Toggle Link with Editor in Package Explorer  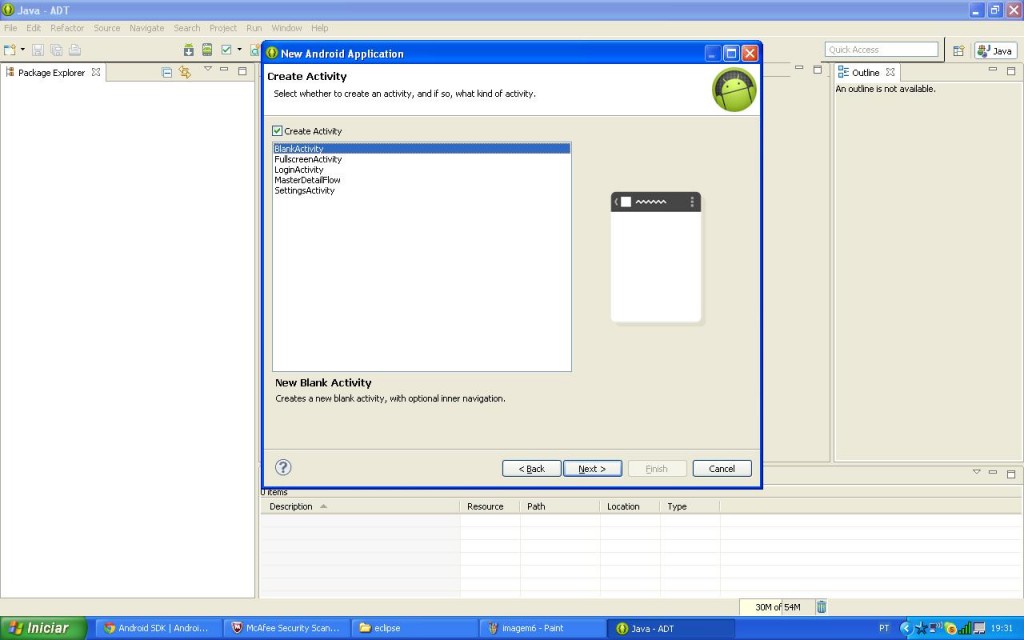tap(185, 72)
